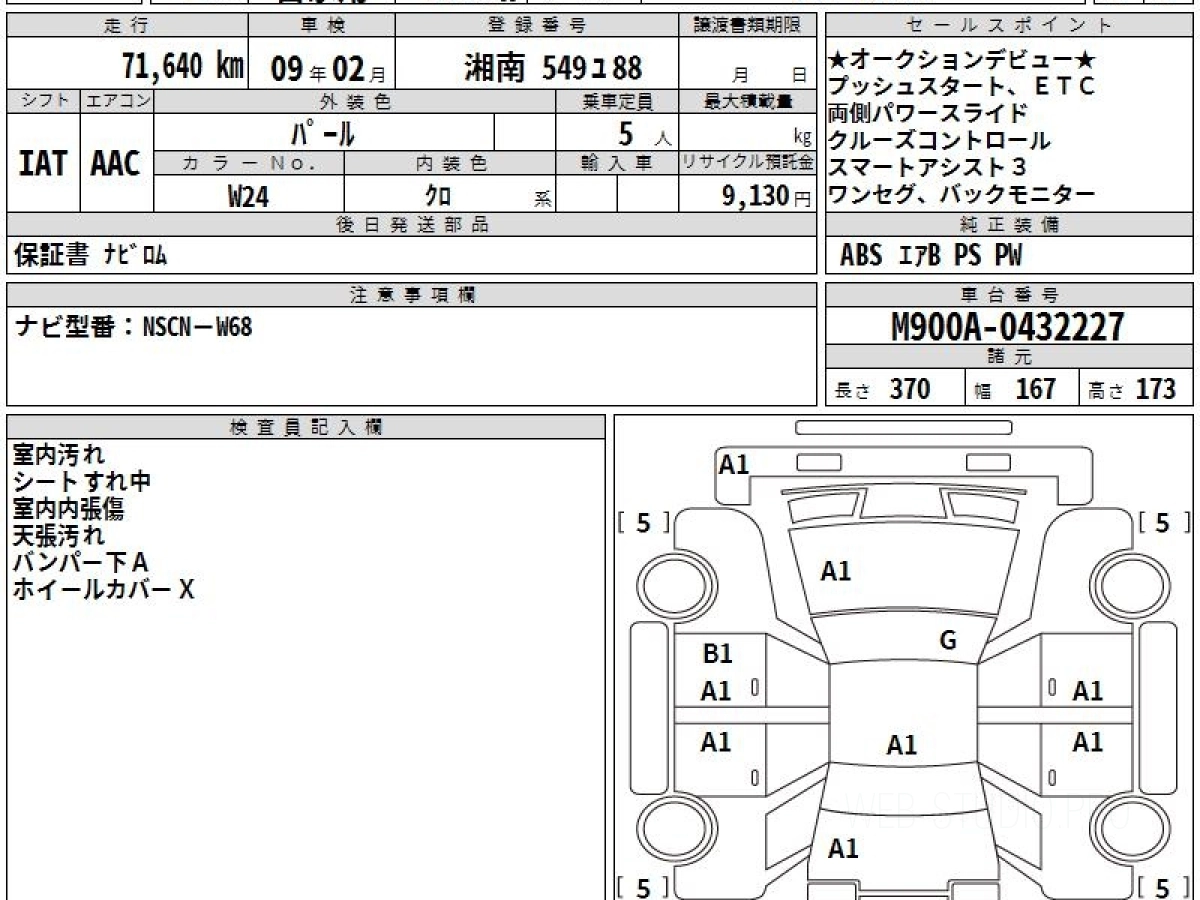Select the height value 173
Screen dimensions: 1200x900
click(1155, 389)
